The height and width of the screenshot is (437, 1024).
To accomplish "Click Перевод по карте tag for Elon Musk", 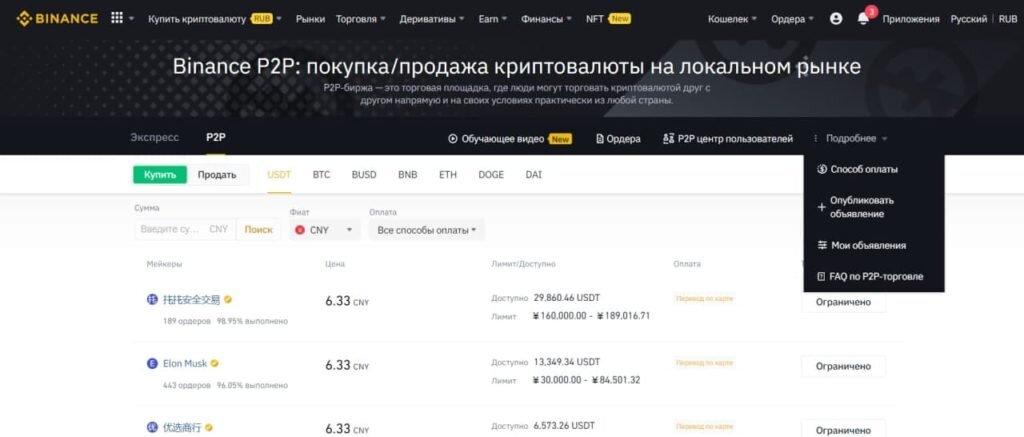I will click(705, 363).
